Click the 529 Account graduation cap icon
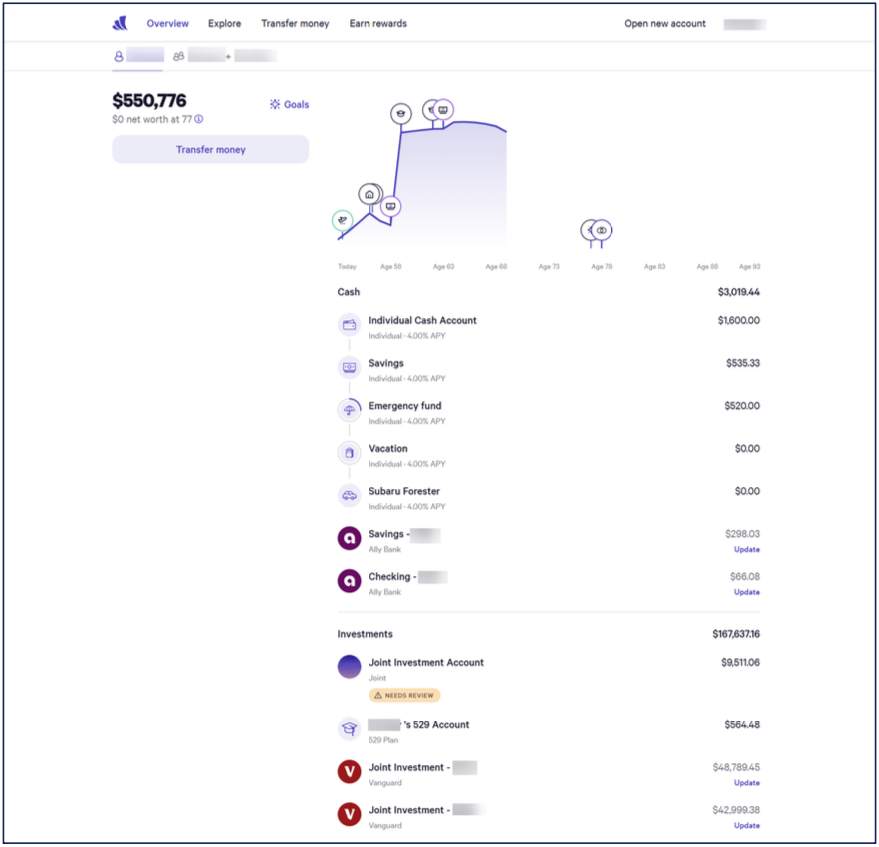Screen dimensions: 879x847 point(349,729)
